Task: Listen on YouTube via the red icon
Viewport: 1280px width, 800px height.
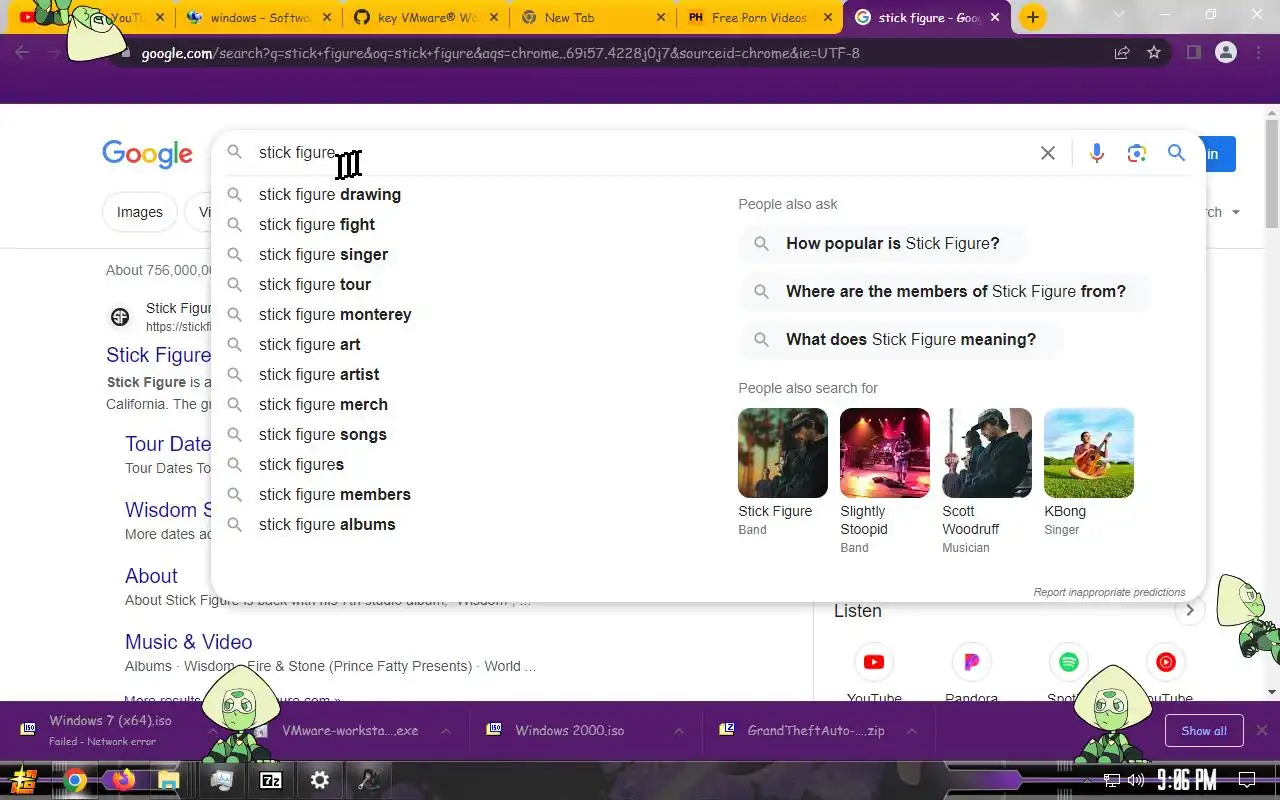Action: [874, 662]
